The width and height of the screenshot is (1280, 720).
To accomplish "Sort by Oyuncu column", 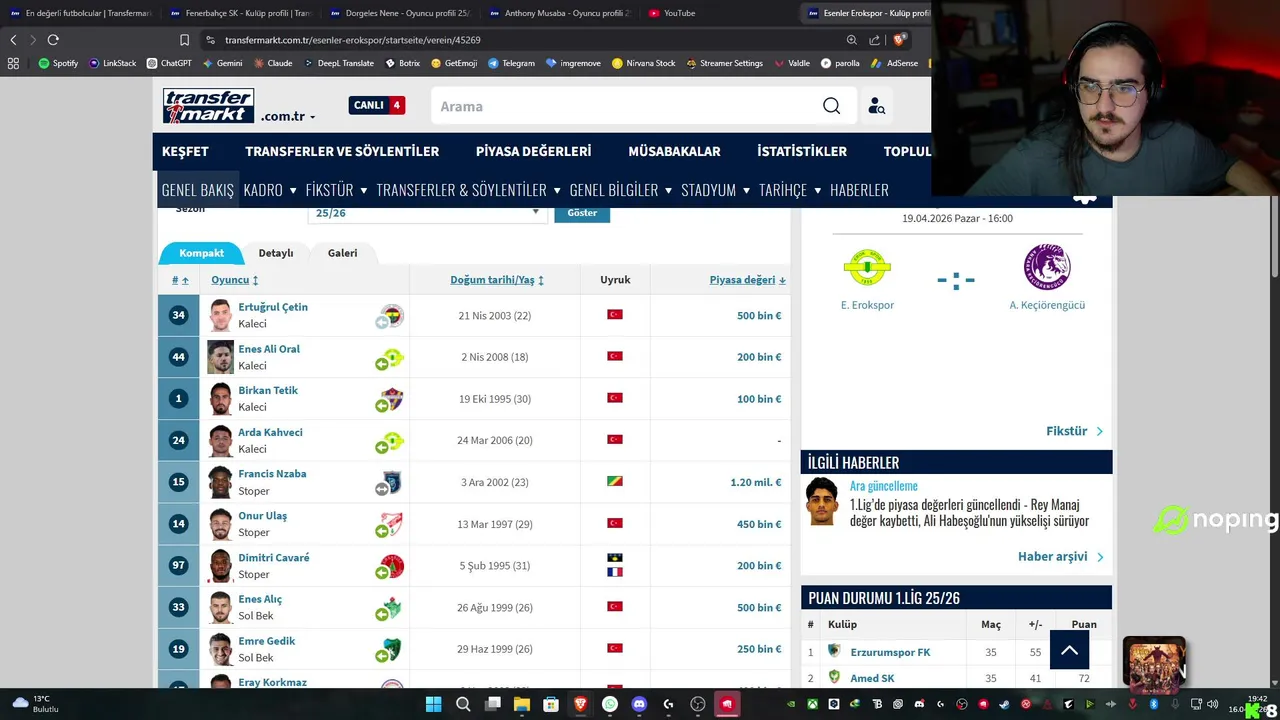I will [x=235, y=280].
